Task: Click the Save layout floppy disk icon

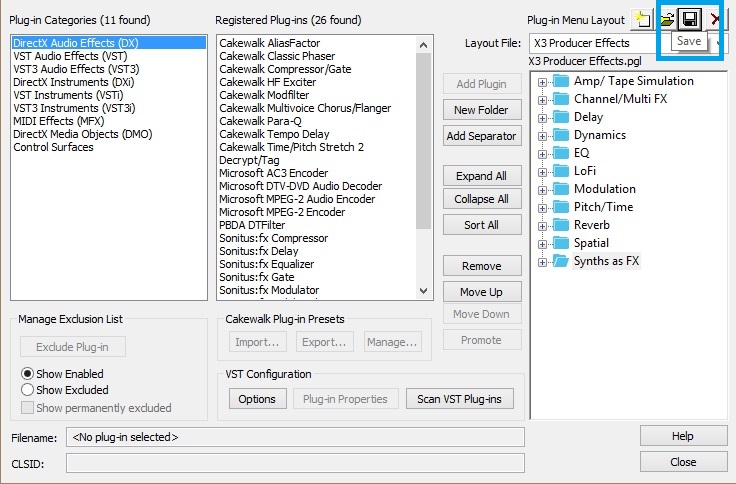Action: 690,19
